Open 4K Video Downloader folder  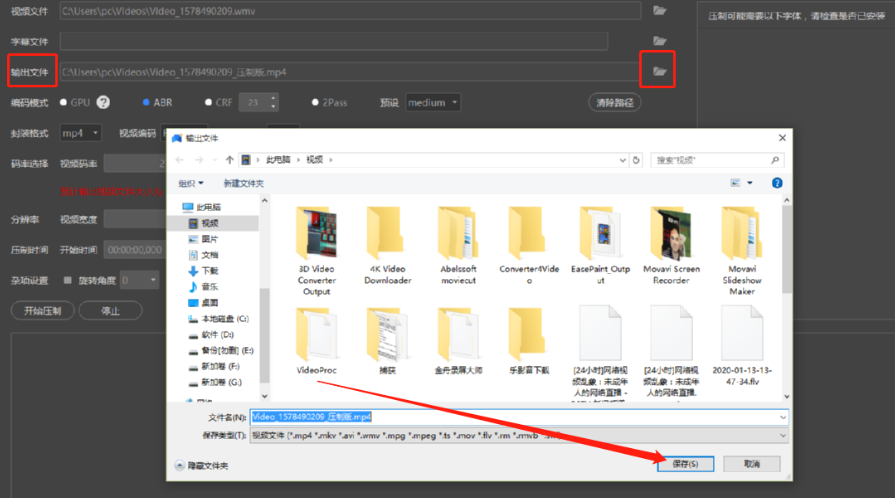tap(388, 246)
